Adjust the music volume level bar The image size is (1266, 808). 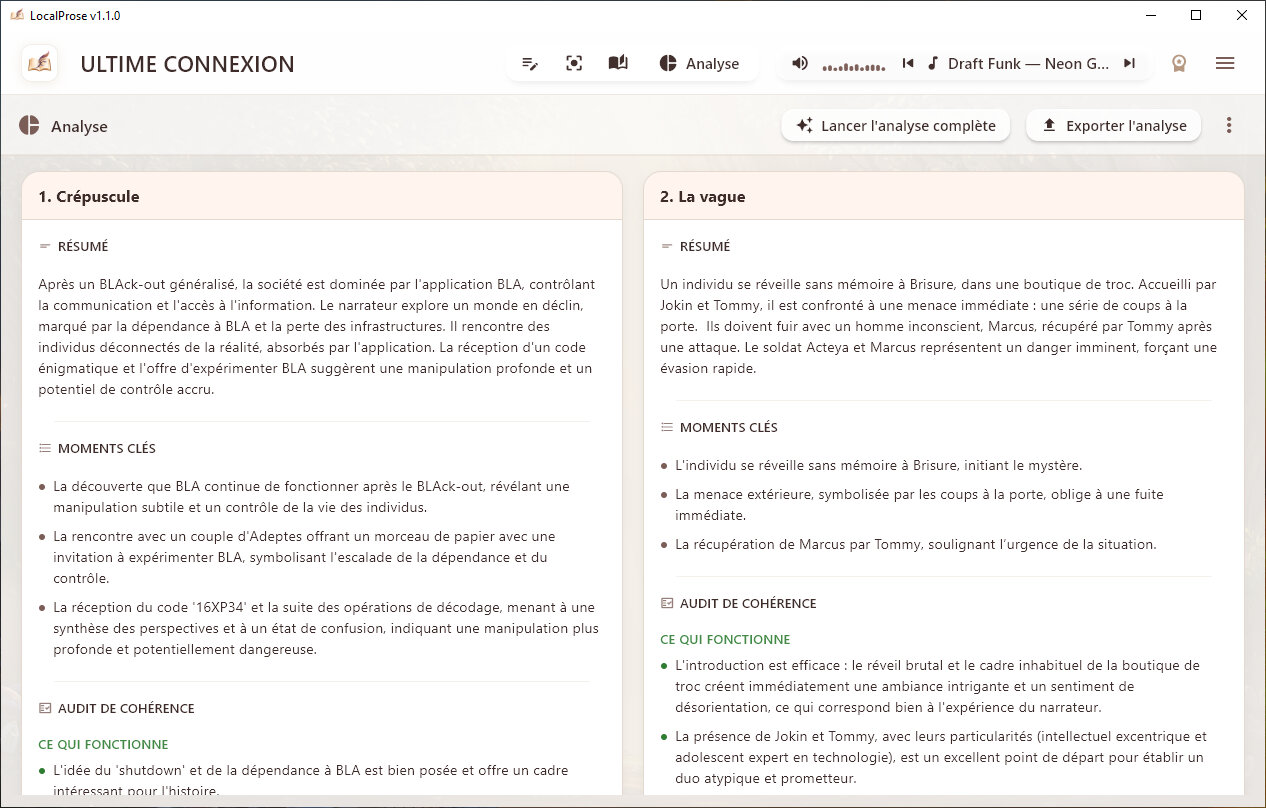853,67
